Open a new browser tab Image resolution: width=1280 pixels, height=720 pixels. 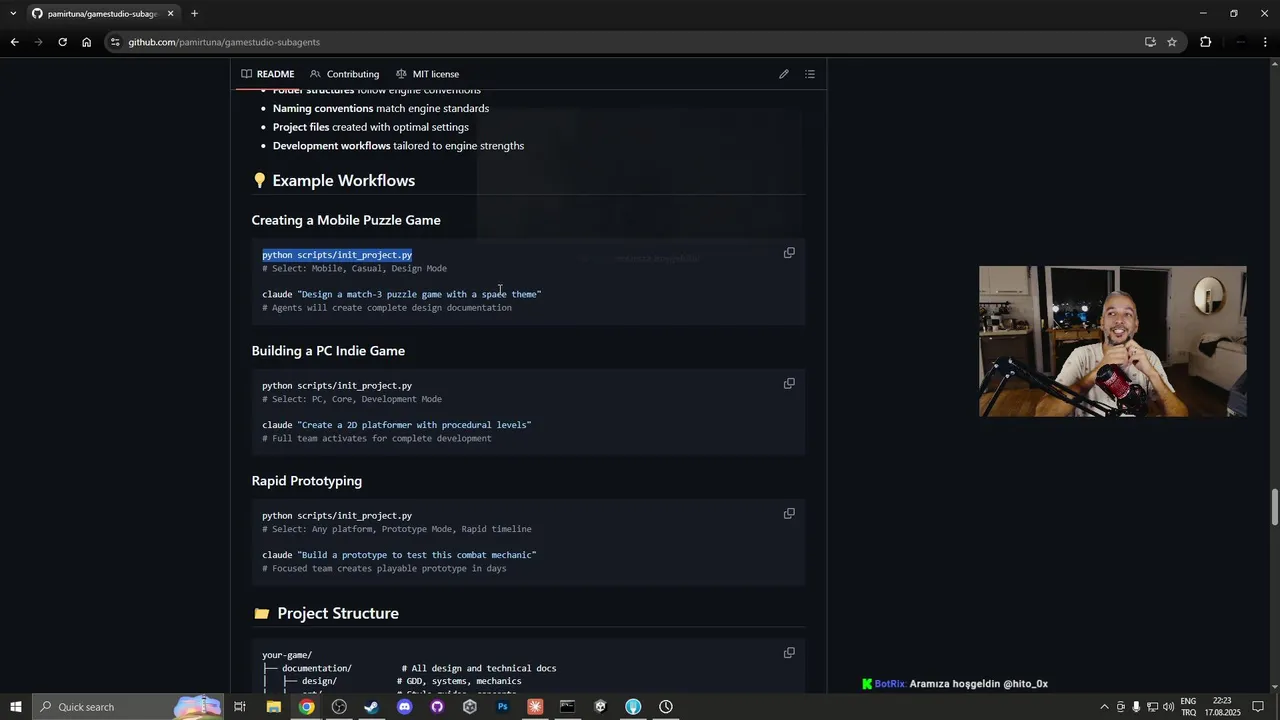click(x=194, y=14)
